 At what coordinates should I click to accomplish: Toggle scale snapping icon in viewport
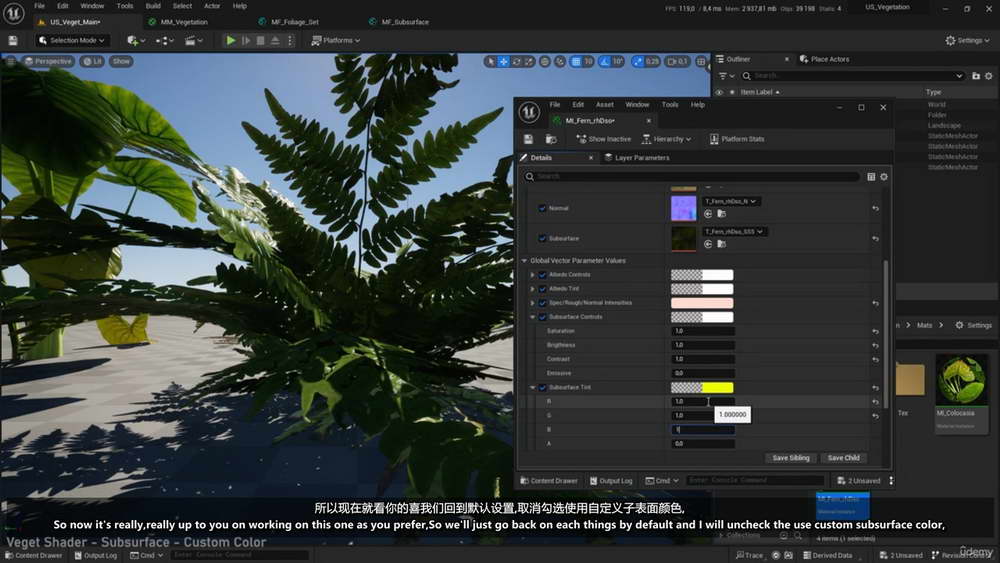click(x=637, y=61)
